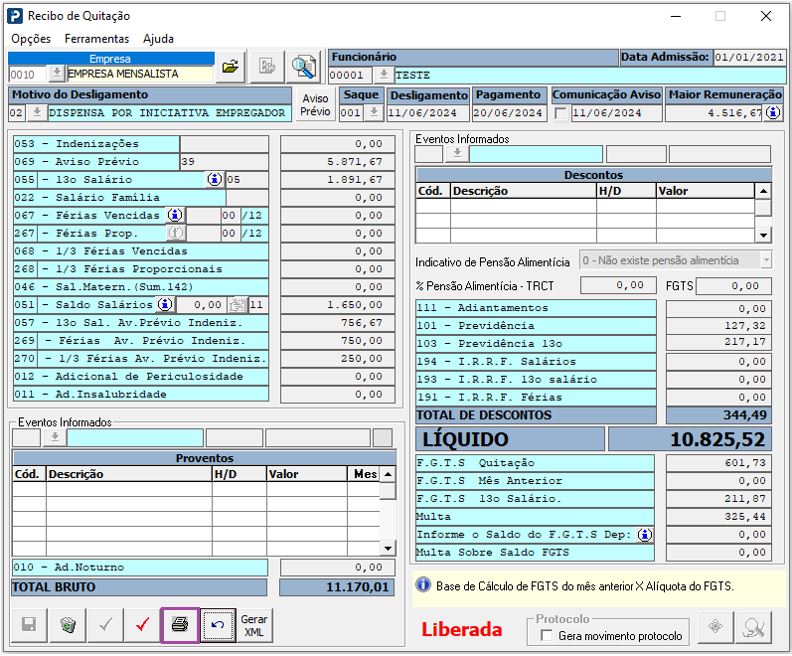Click the Ad.Noturno value field

[337, 567]
